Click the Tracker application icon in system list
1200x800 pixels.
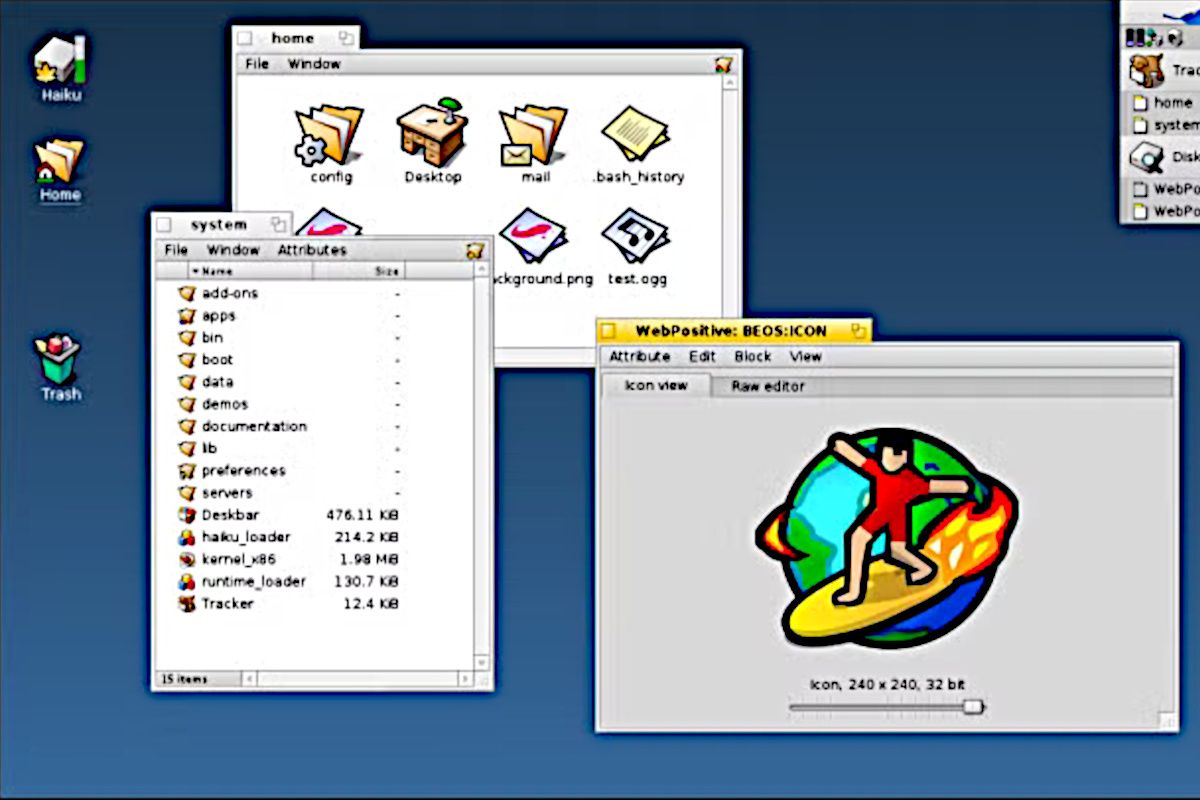coord(186,603)
